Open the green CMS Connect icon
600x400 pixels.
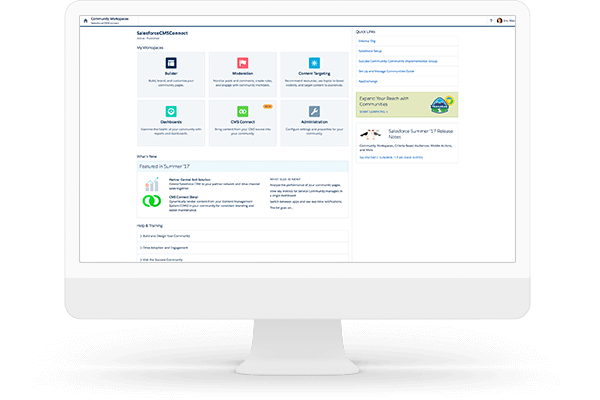point(243,111)
